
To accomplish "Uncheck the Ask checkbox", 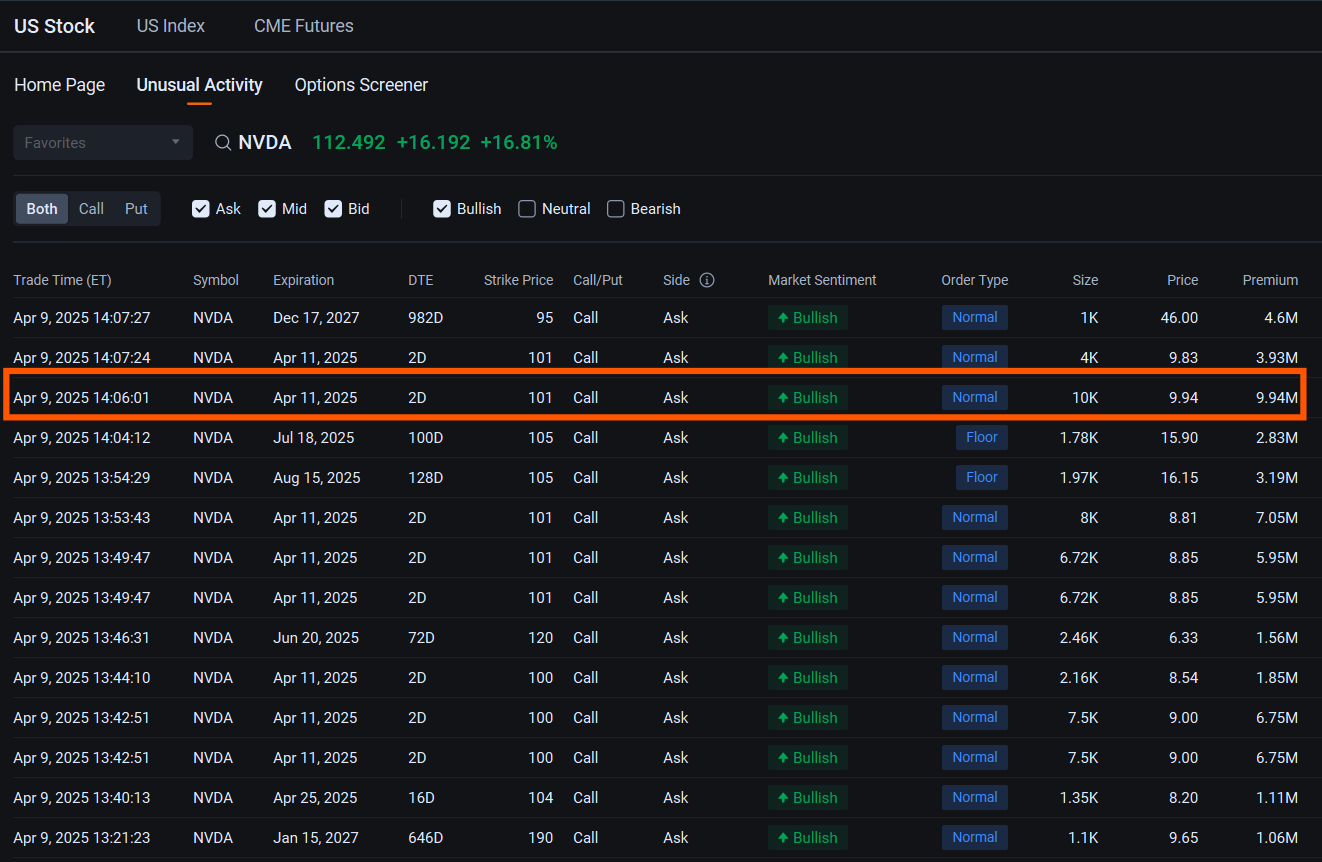I will [201, 209].
